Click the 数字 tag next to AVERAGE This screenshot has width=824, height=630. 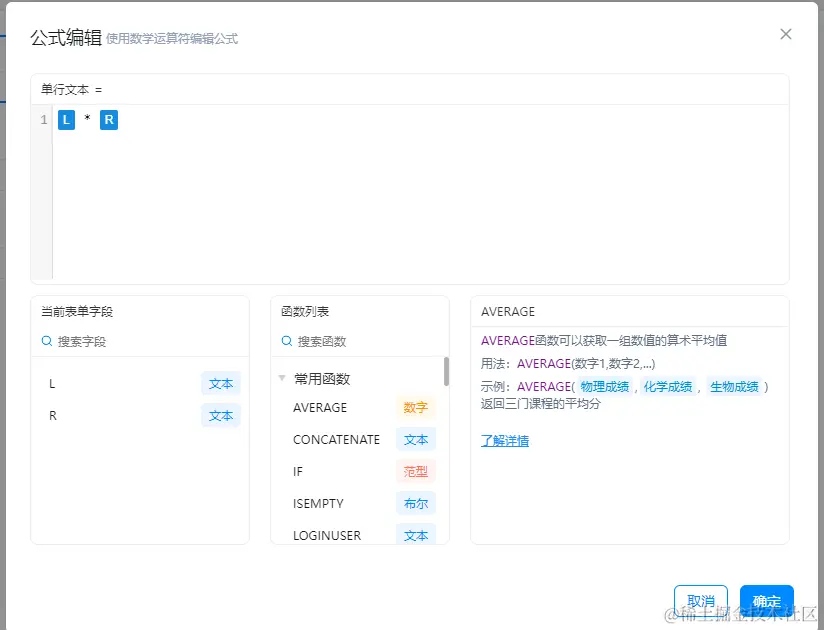pyautogui.click(x=416, y=408)
